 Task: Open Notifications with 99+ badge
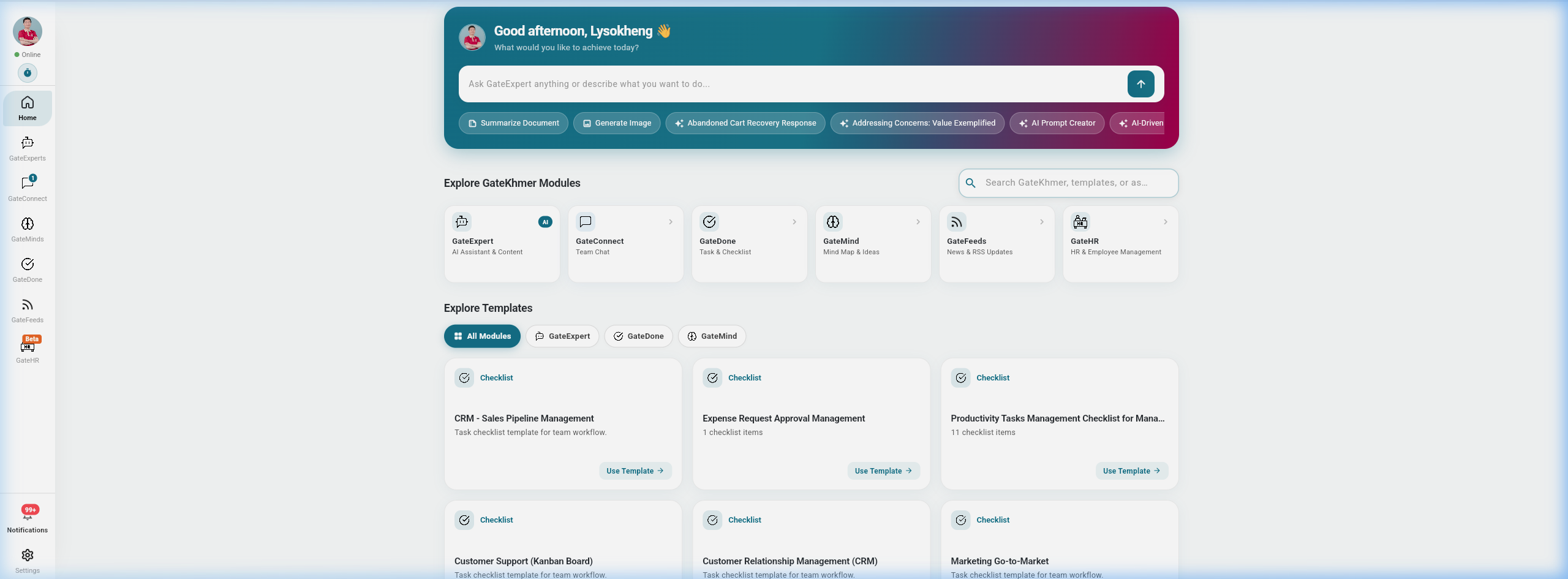27,519
